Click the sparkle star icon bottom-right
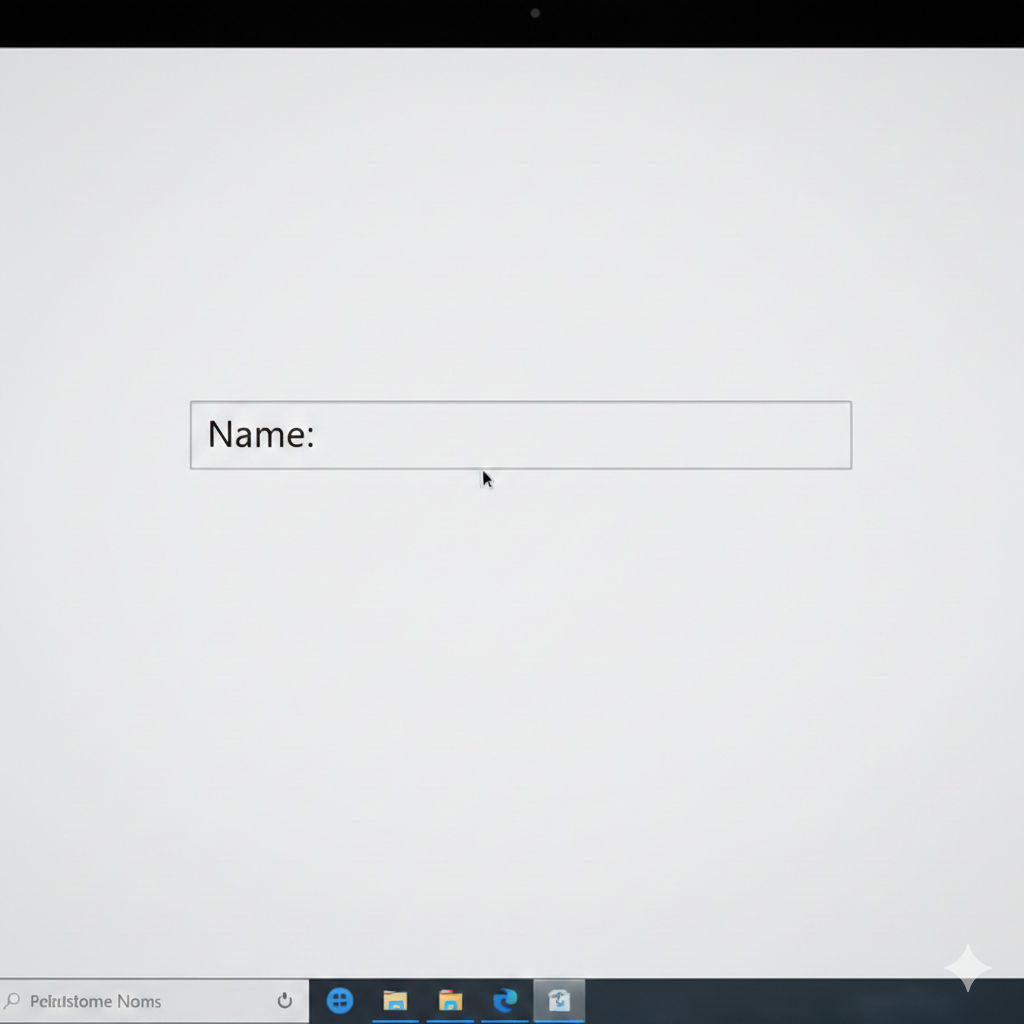This screenshot has width=1024, height=1024. (x=967, y=967)
